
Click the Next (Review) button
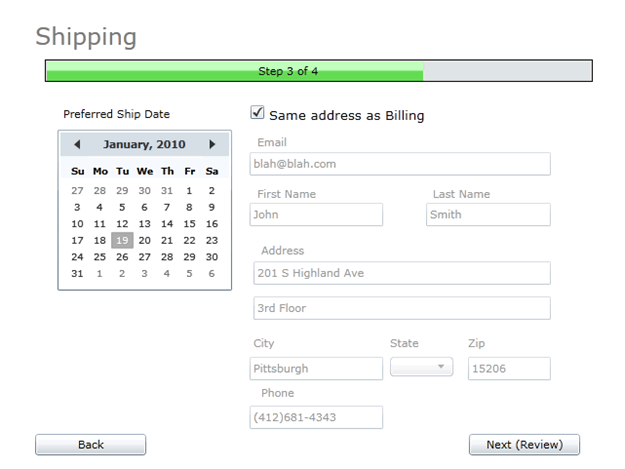[524, 445]
